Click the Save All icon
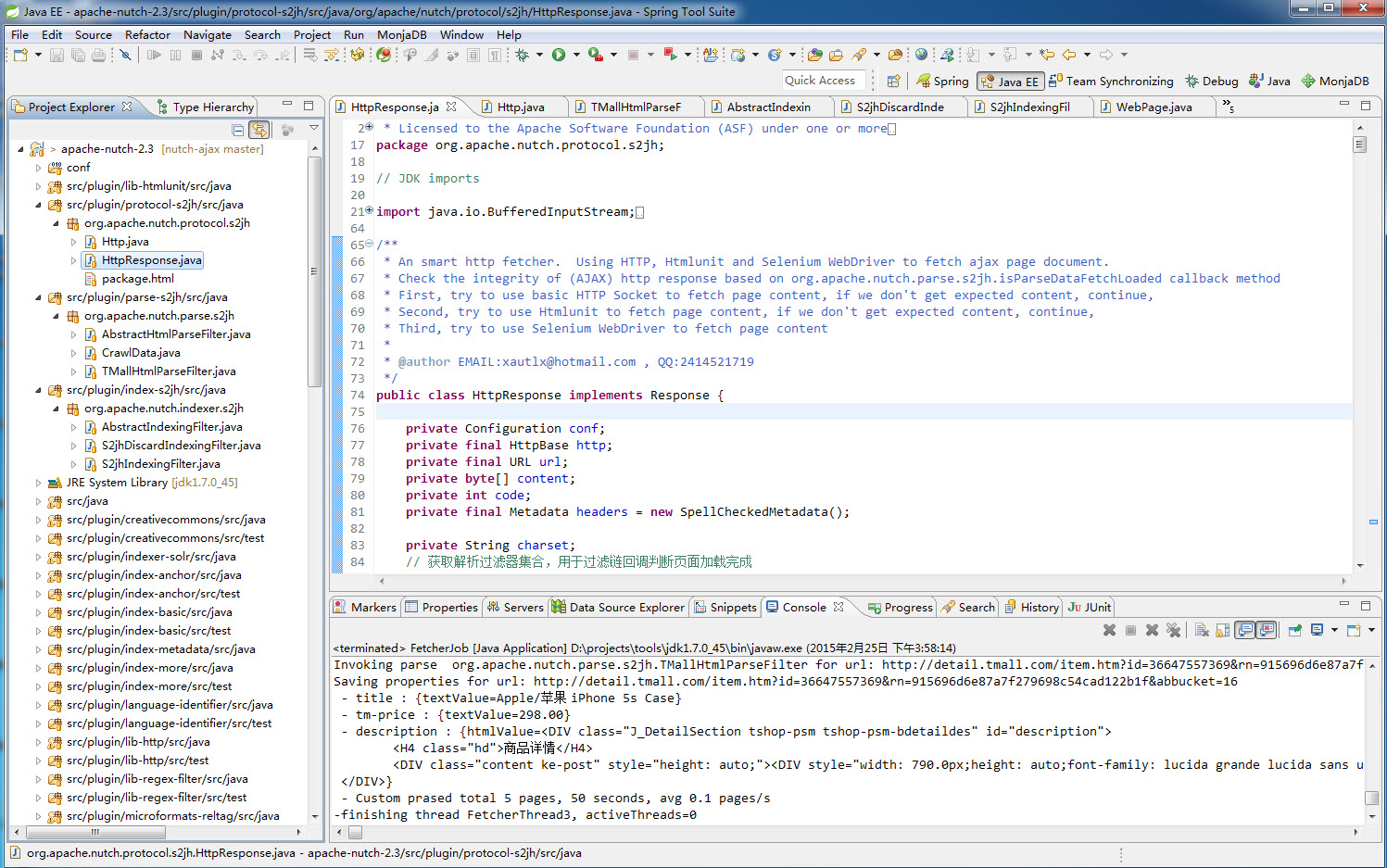The height and width of the screenshot is (868, 1387). coord(78,56)
